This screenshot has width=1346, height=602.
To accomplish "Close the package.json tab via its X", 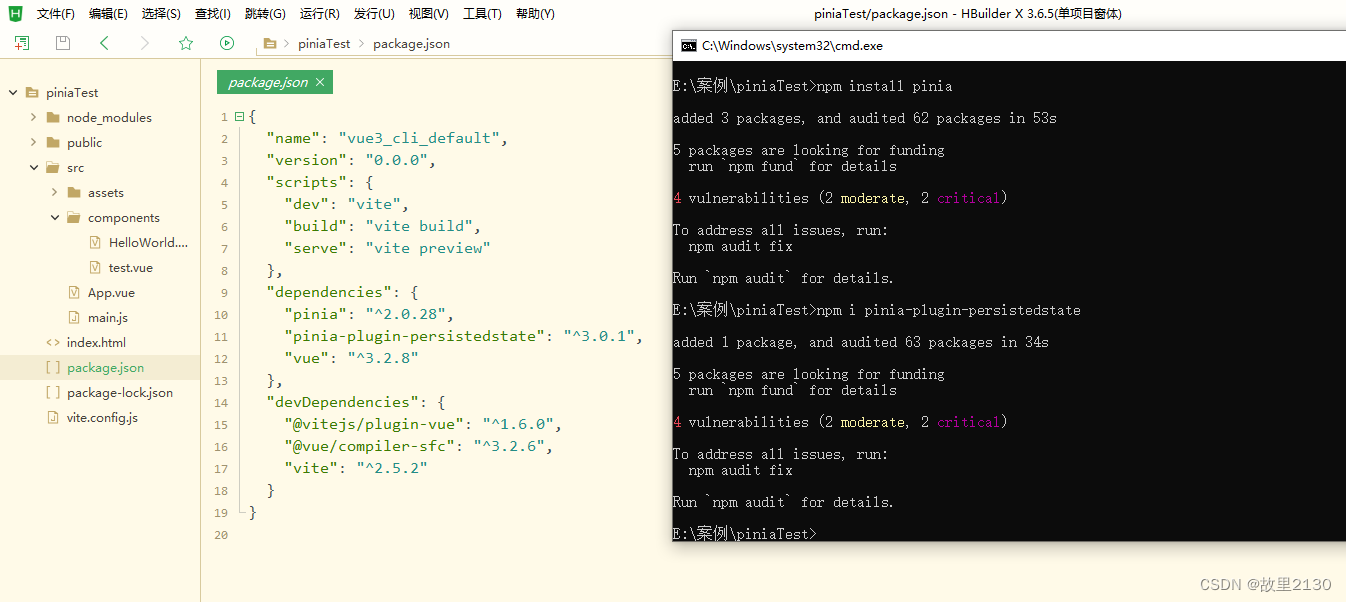I will click(319, 81).
